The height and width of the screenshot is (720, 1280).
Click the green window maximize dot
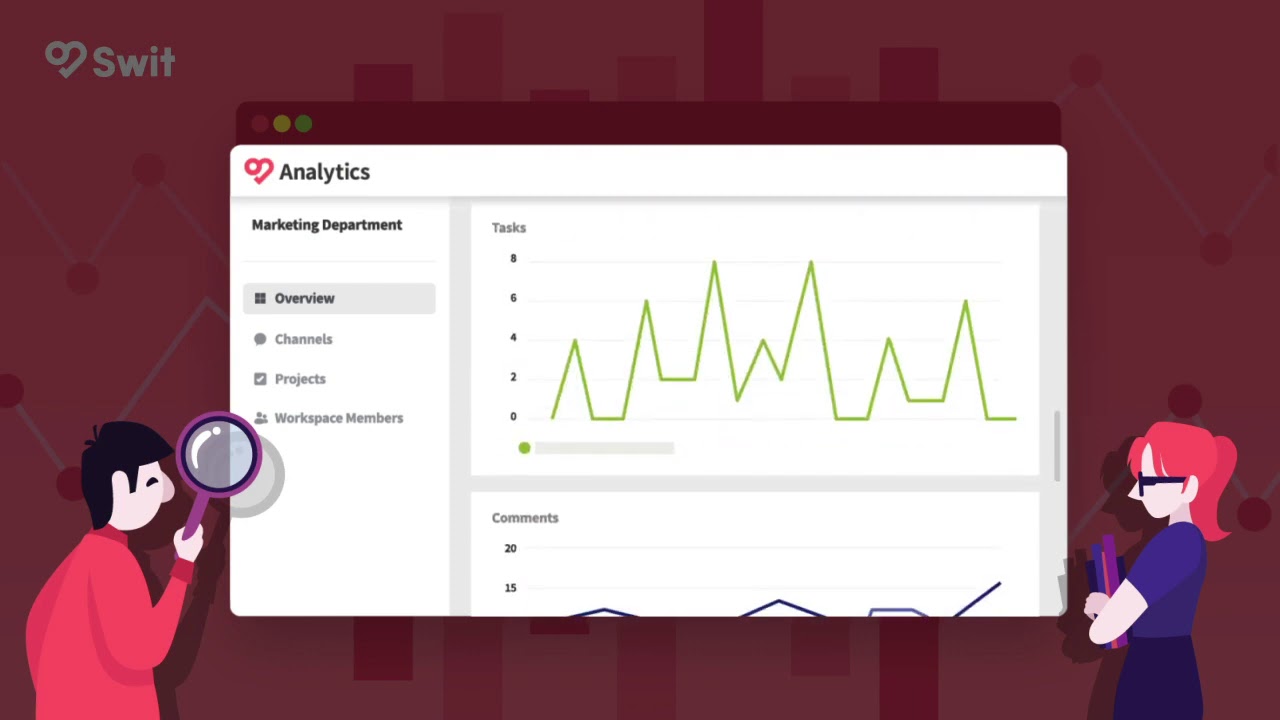[x=304, y=124]
